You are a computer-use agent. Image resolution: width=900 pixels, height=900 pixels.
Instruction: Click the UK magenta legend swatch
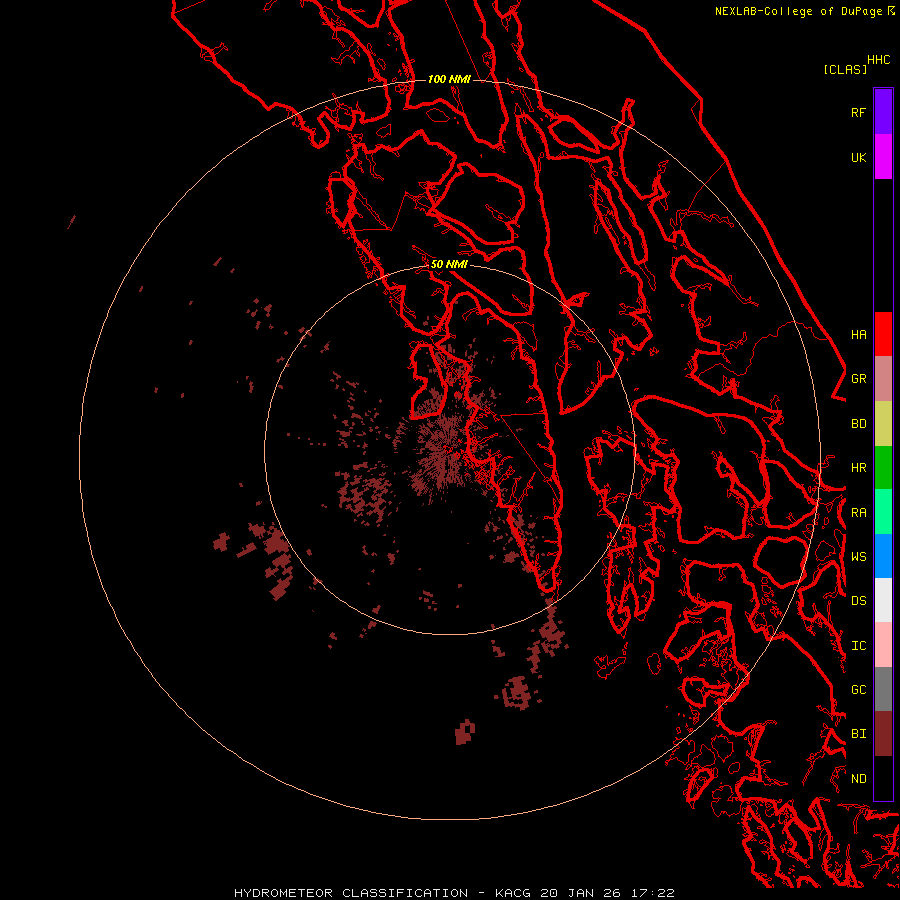(x=883, y=157)
